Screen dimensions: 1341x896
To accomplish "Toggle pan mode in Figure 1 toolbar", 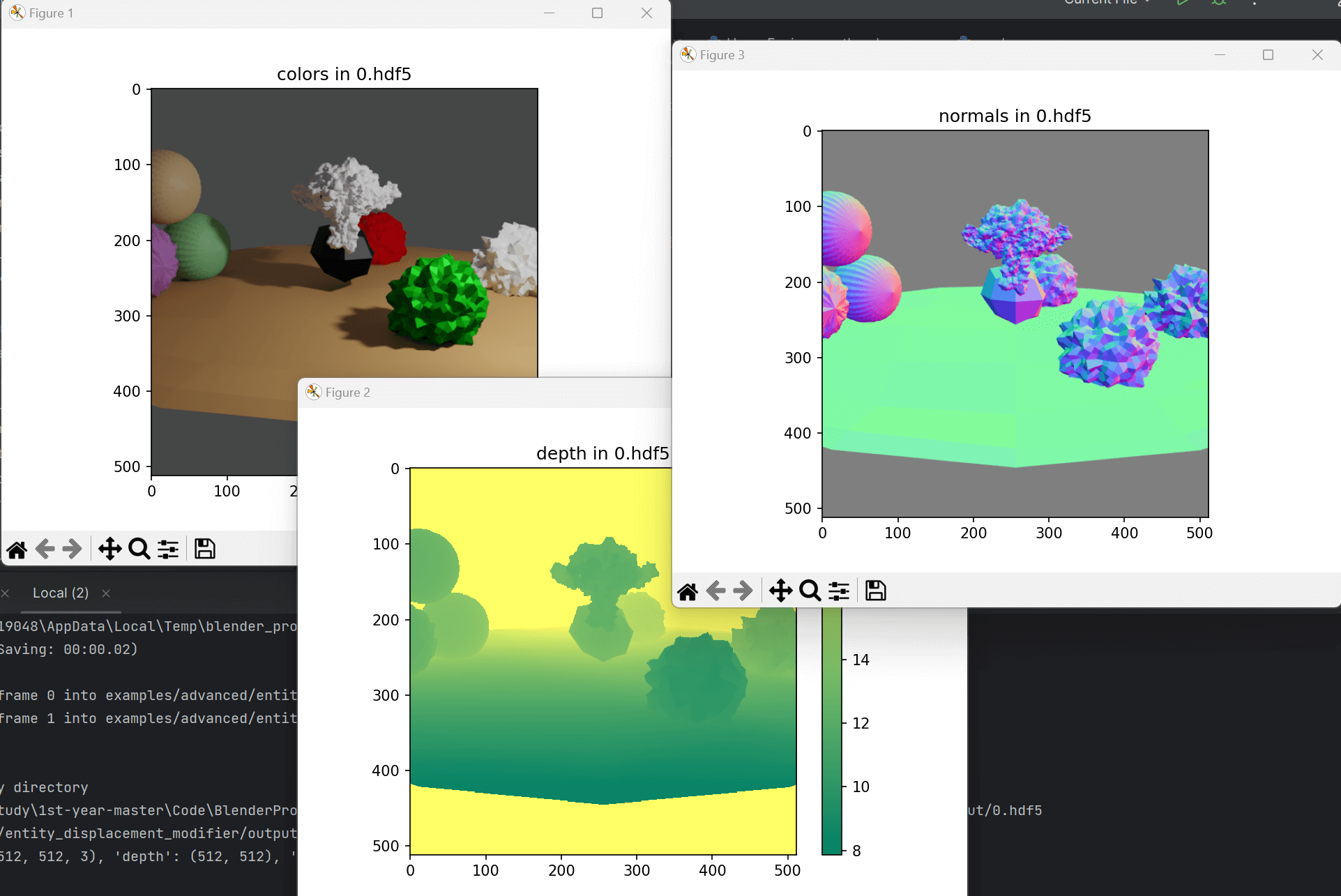I will 109,549.
